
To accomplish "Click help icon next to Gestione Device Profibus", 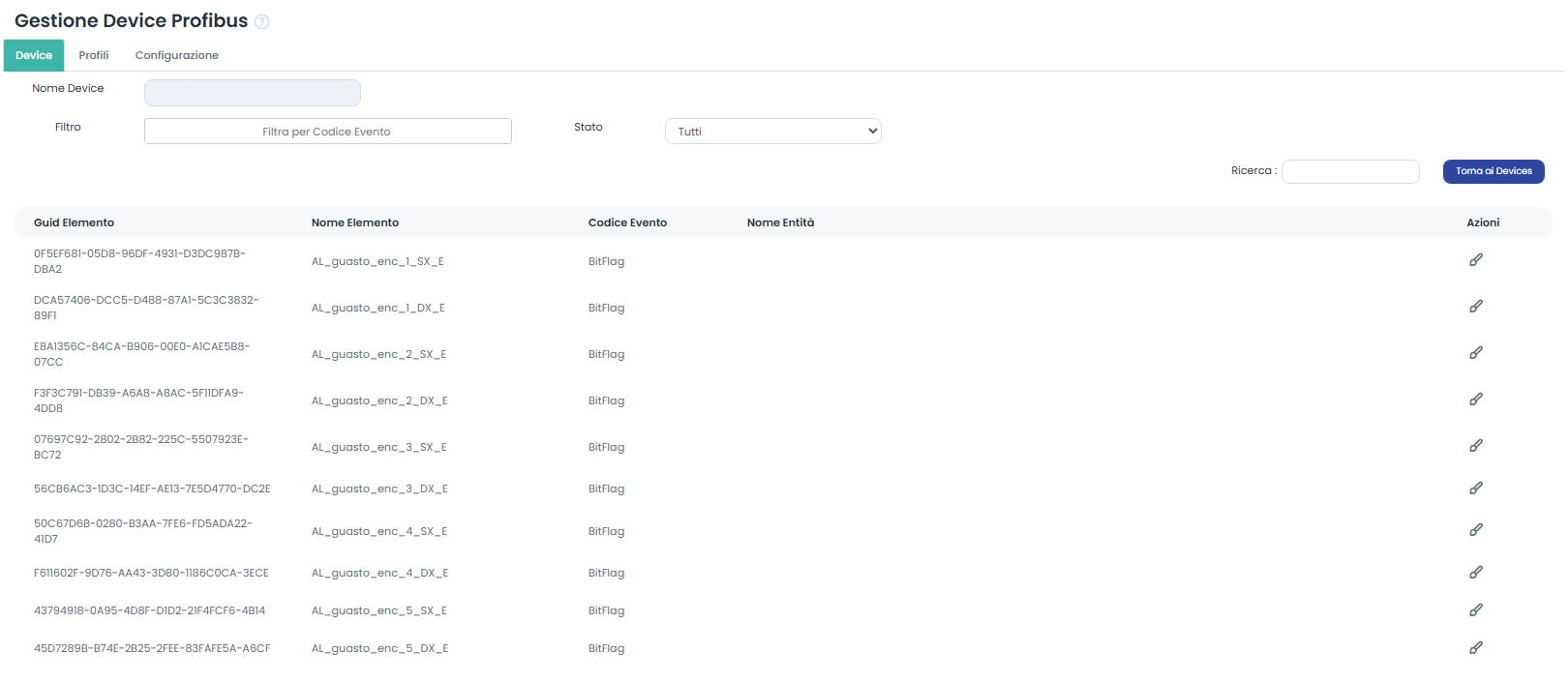I will point(261,22).
